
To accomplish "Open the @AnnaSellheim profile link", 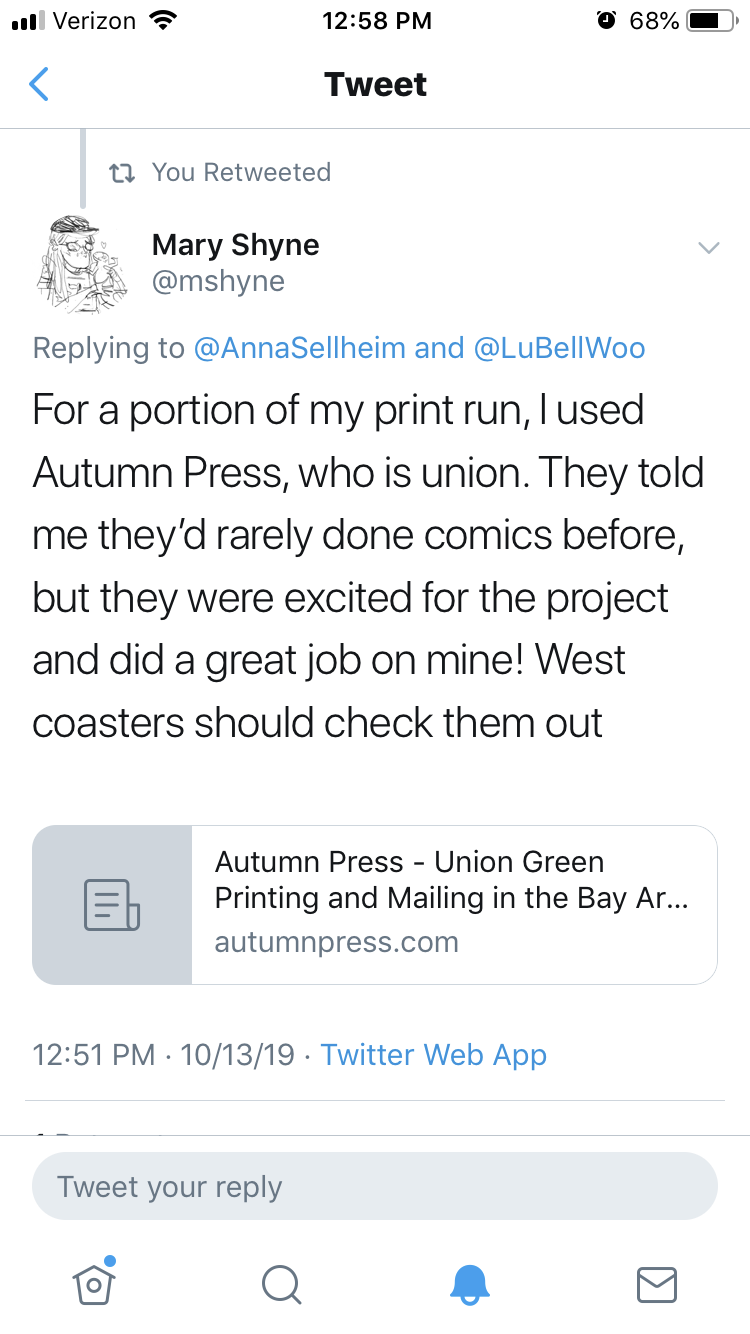I will tap(300, 347).
